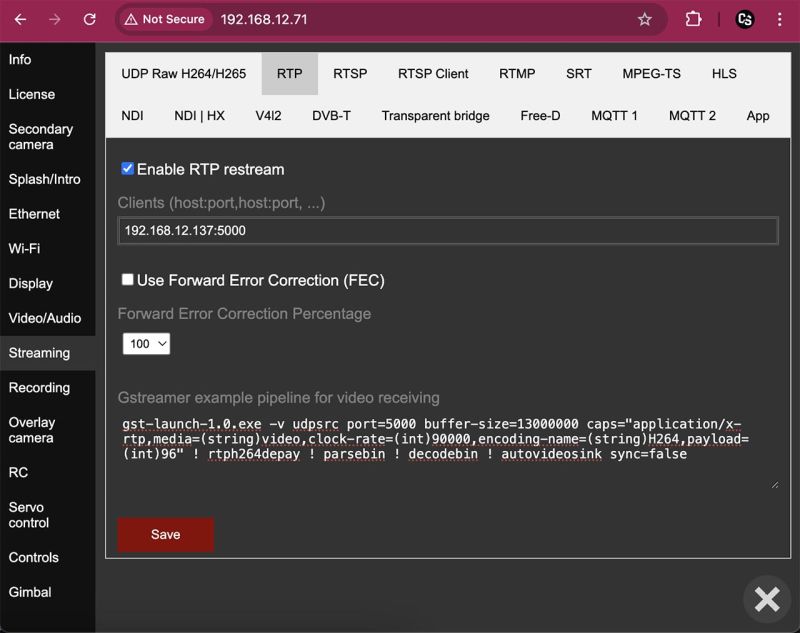800x633 pixels.
Task: Select the SRT tab
Action: pyautogui.click(x=579, y=74)
